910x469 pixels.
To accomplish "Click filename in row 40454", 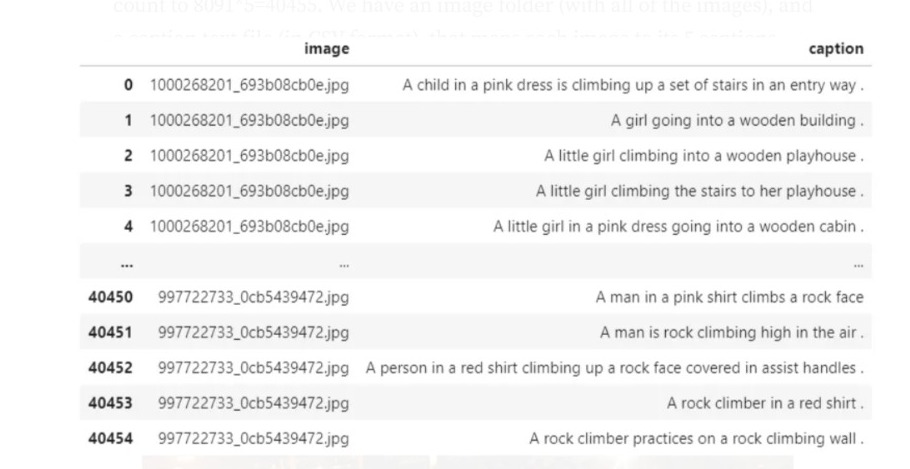I will 254,439.
